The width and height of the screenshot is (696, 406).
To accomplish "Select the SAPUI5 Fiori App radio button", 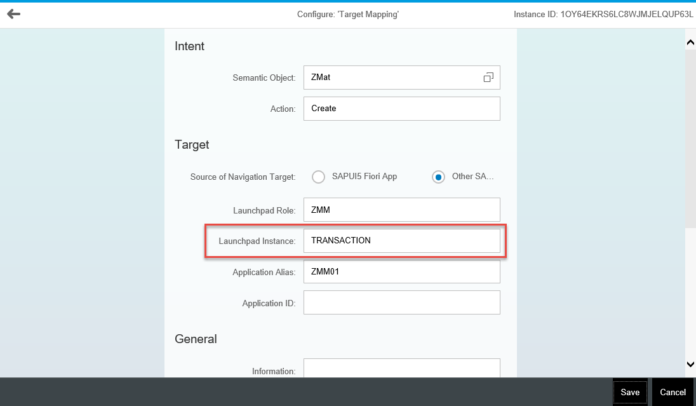I will (x=318, y=177).
